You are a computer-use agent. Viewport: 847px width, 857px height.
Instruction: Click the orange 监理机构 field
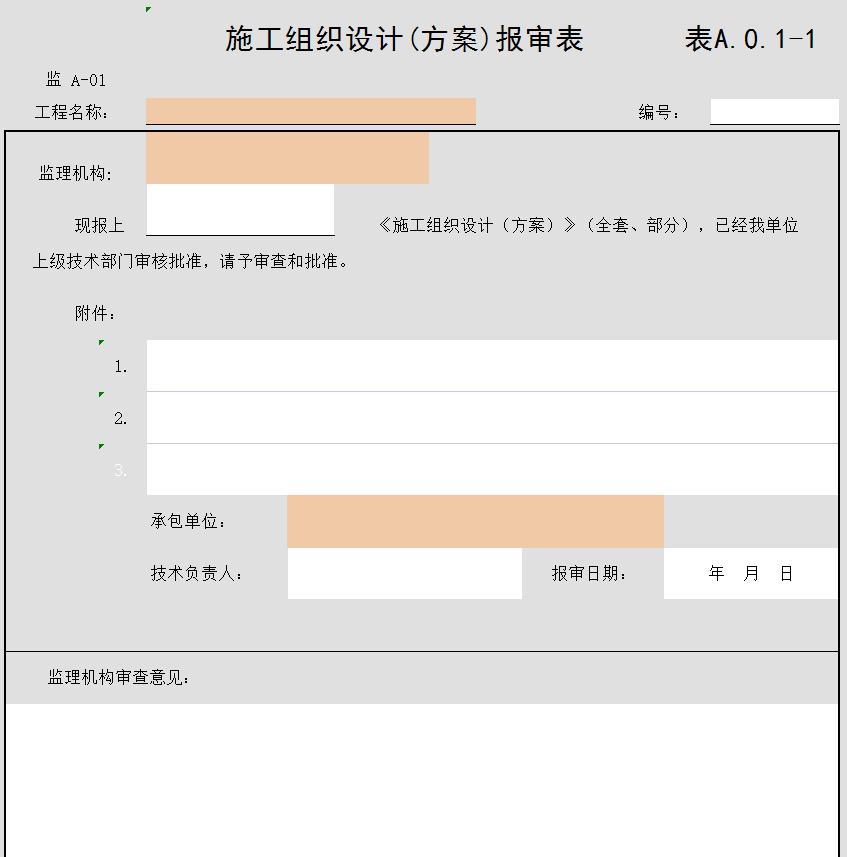click(287, 158)
